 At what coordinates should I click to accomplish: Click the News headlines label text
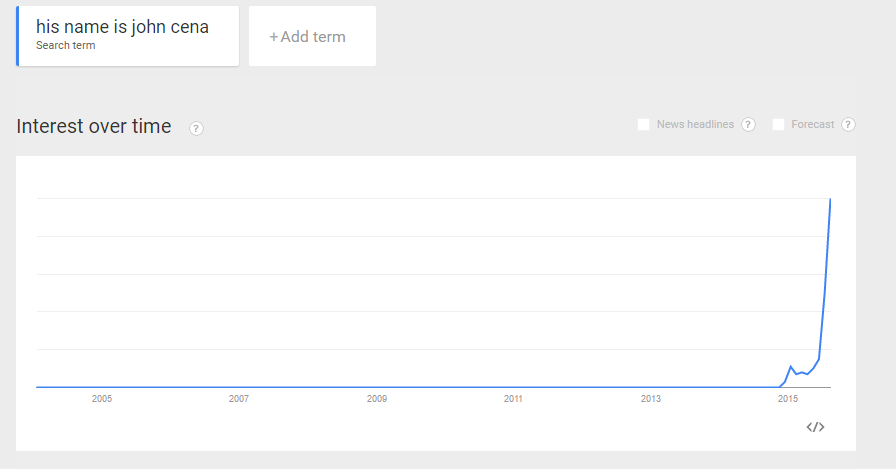[x=695, y=125]
